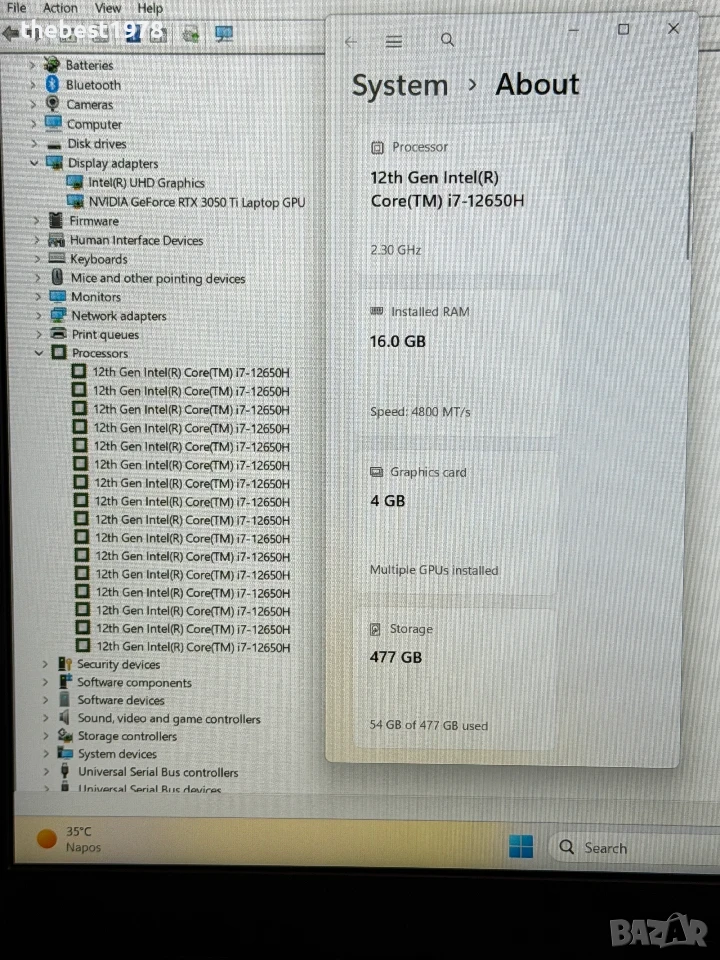Click the Storage controllers icon
Viewport: 720px width, 960px height.
[x=65, y=735]
